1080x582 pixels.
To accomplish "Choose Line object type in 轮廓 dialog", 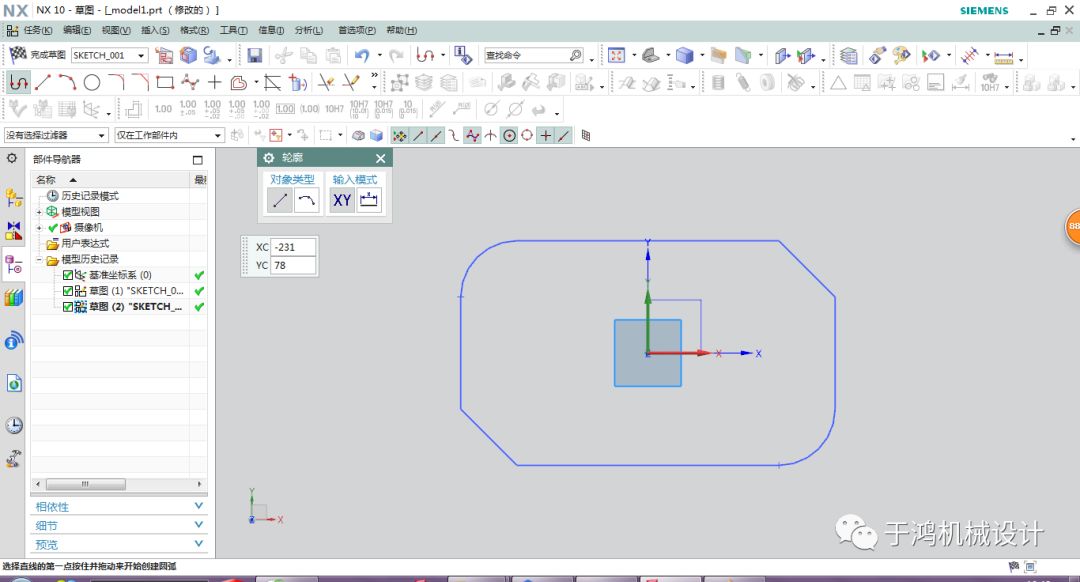I will (280, 200).
